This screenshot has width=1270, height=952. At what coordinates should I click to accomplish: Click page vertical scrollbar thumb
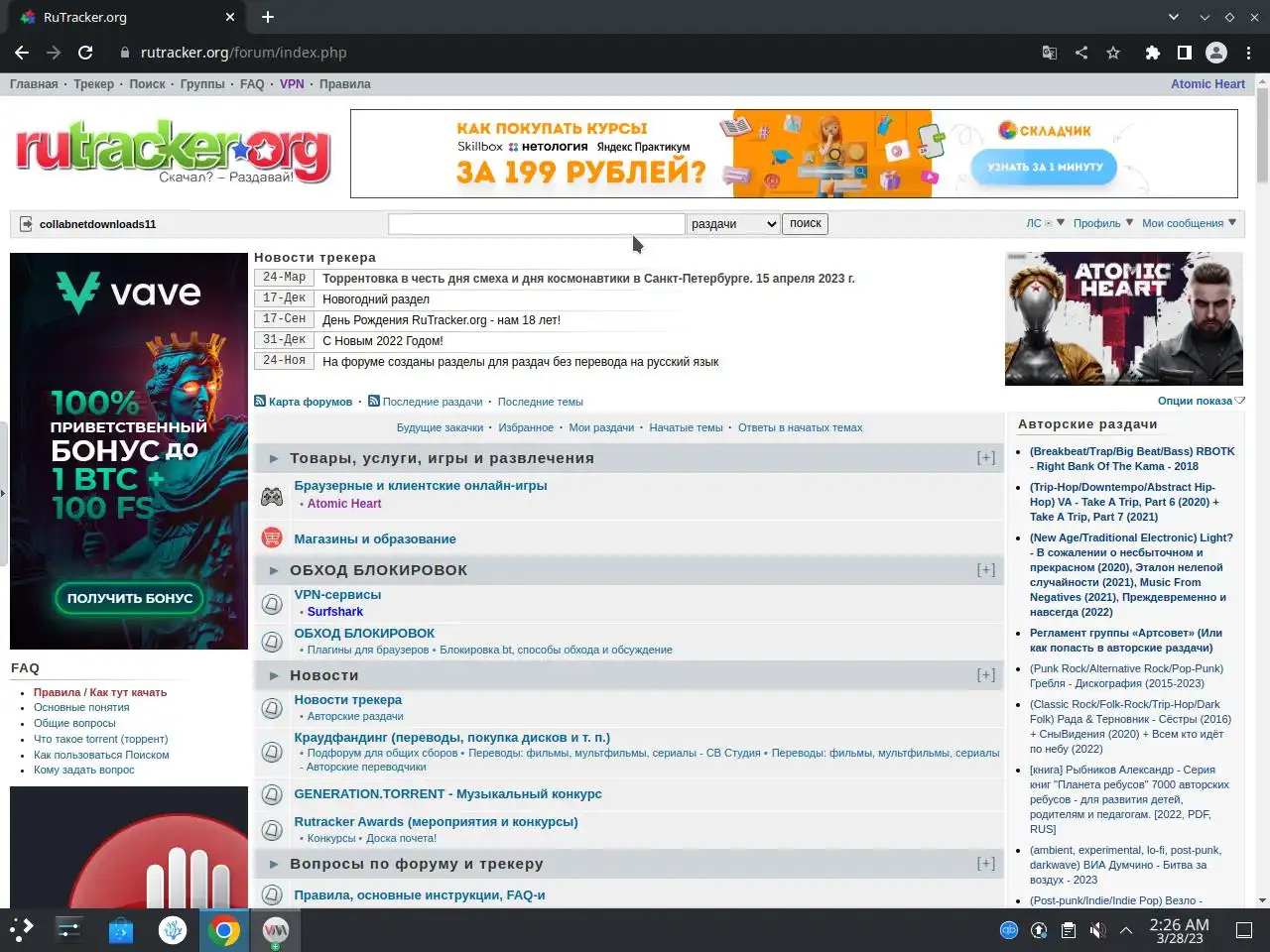pyautogui.click(x=1262, y=134)
